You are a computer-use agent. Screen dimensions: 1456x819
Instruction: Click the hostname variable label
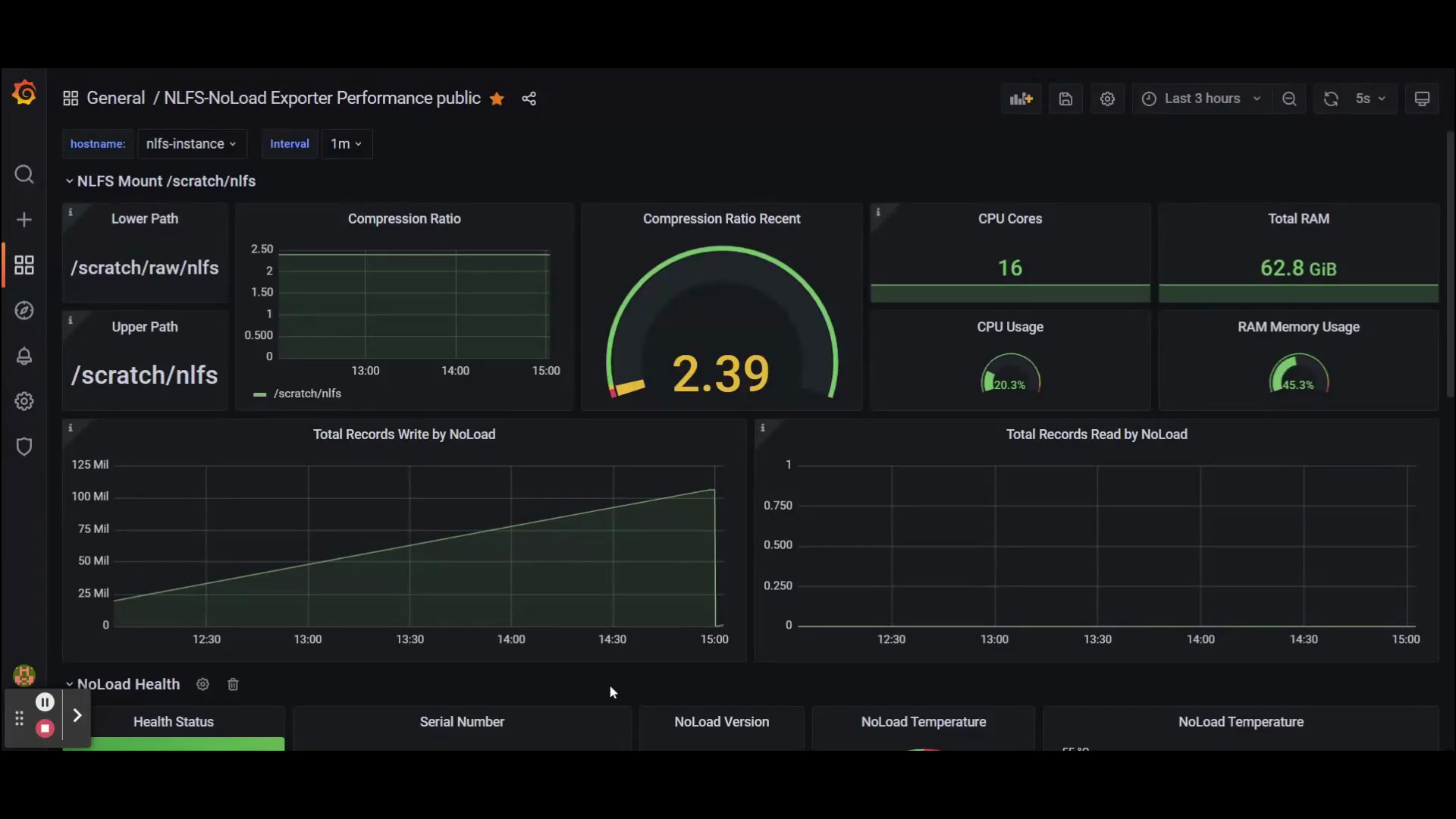coord(98,144)
